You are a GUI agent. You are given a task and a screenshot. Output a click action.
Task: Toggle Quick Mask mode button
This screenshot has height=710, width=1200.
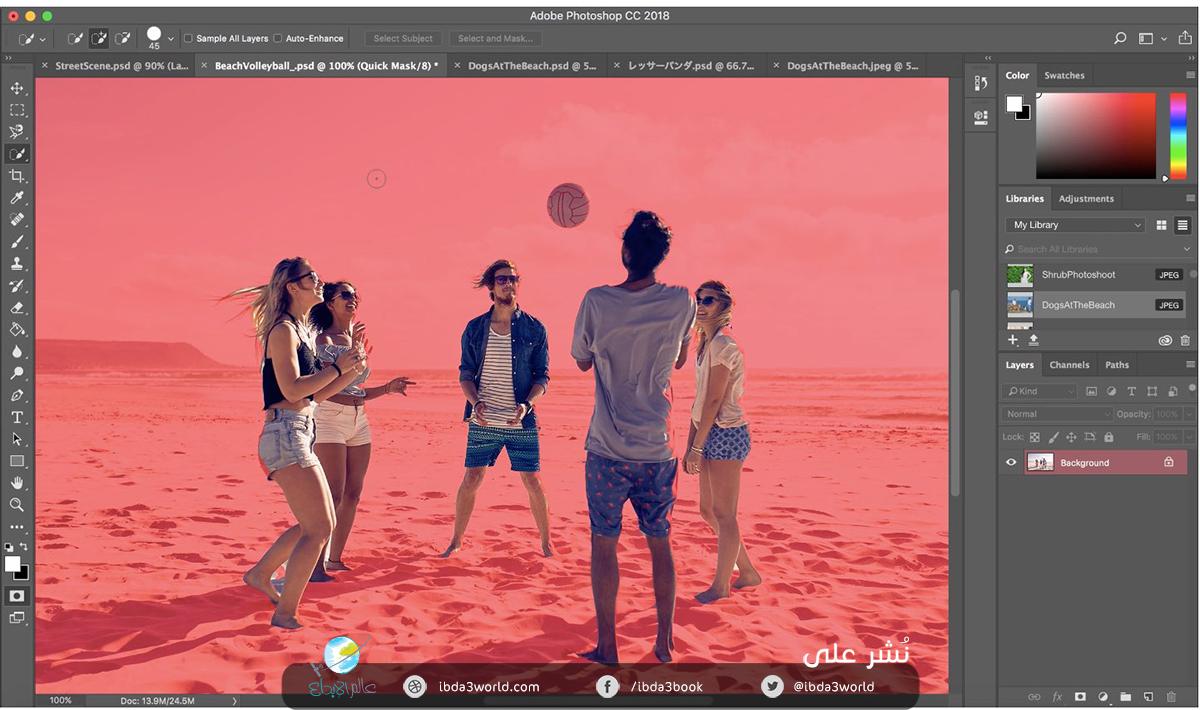[x=17, y=595]
